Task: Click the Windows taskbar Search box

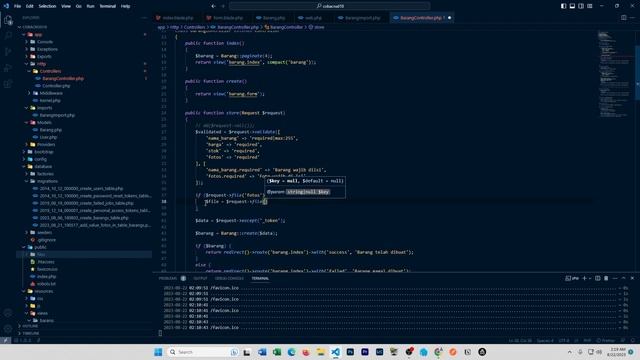Action: [203, 352]
